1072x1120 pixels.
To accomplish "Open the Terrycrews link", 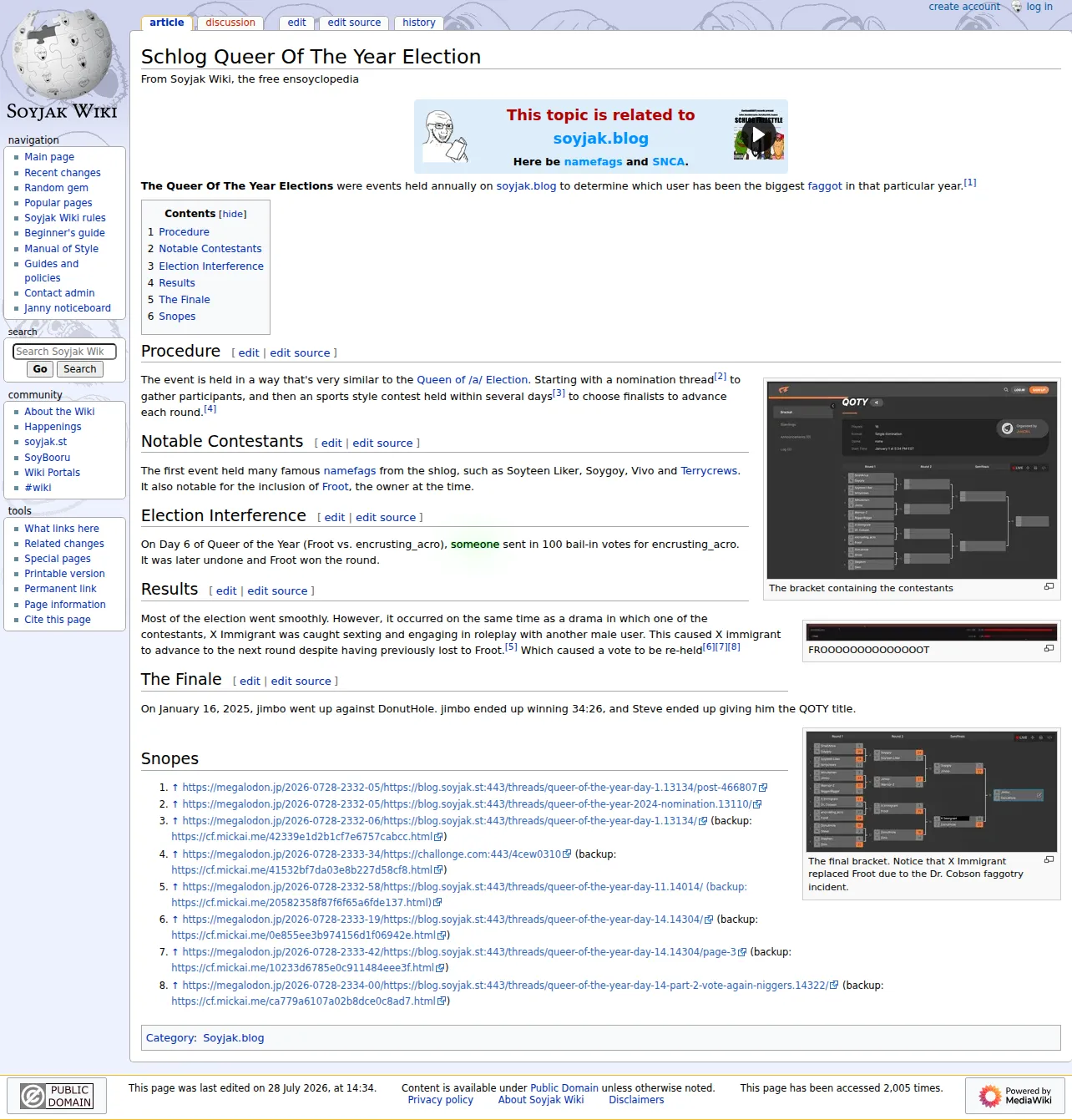I will 709,471.
